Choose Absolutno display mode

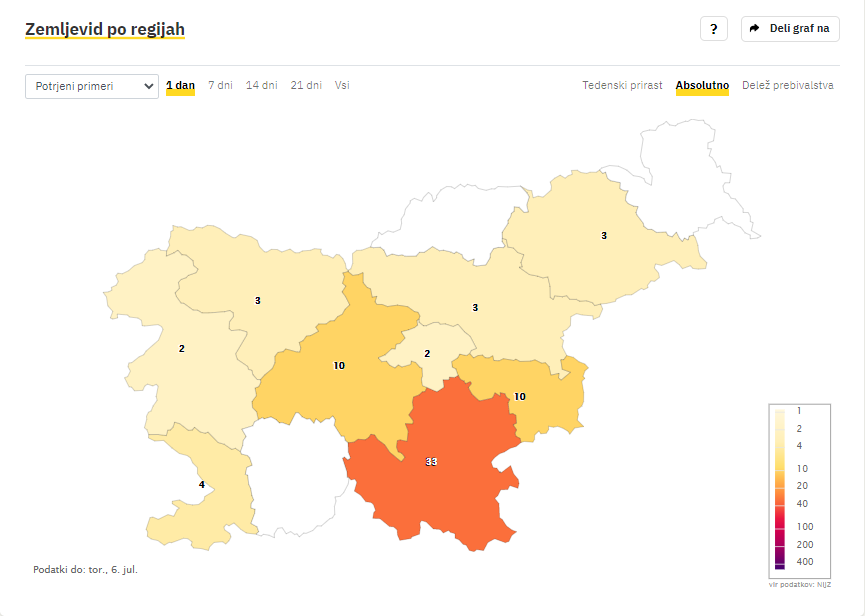pyautogui.click(x=702, y=85)
